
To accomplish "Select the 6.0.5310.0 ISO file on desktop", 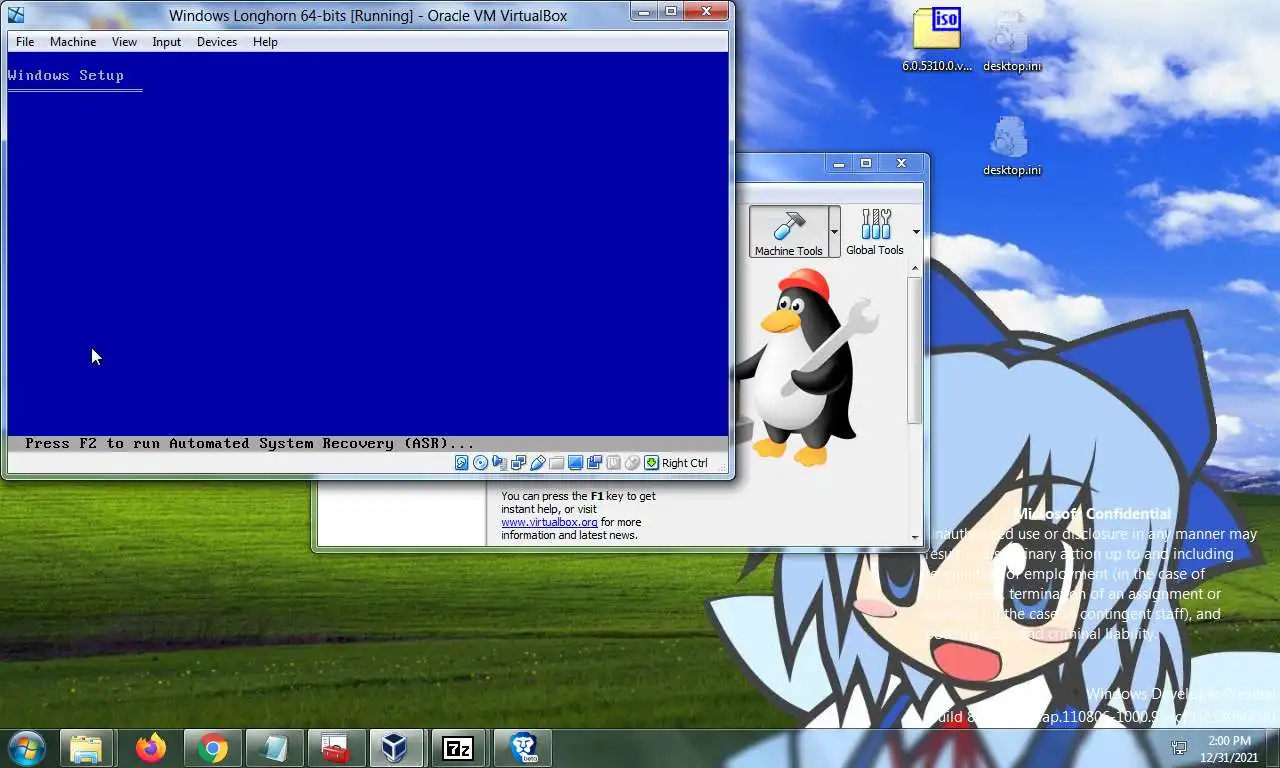I will click(x=937, y=40).
